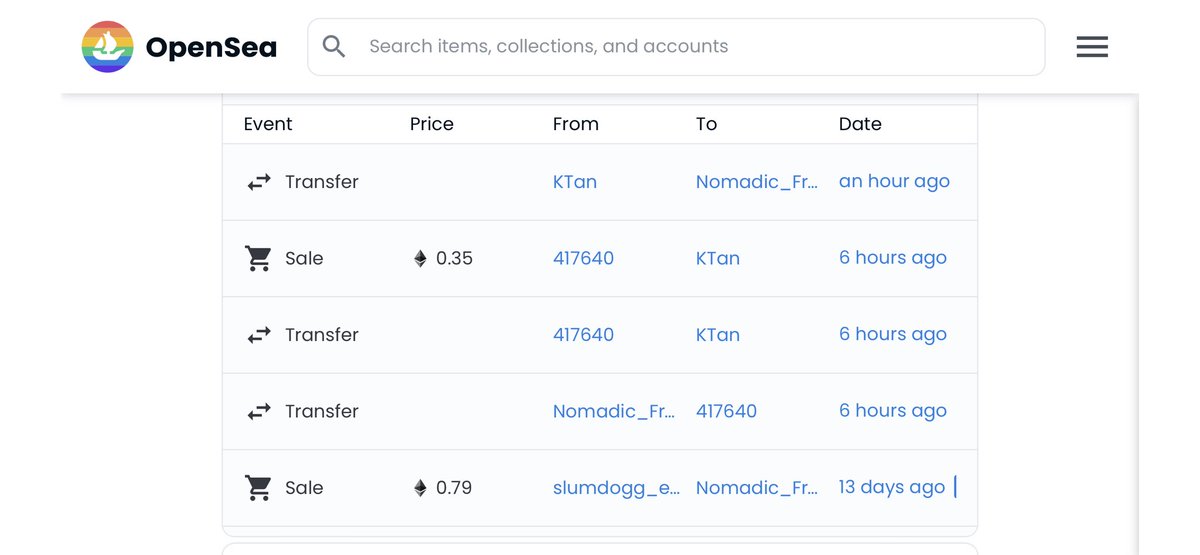Open the slumdogg_e... seller profile
The height and width of the screenshot is (555, 1200).
[616, 488]
